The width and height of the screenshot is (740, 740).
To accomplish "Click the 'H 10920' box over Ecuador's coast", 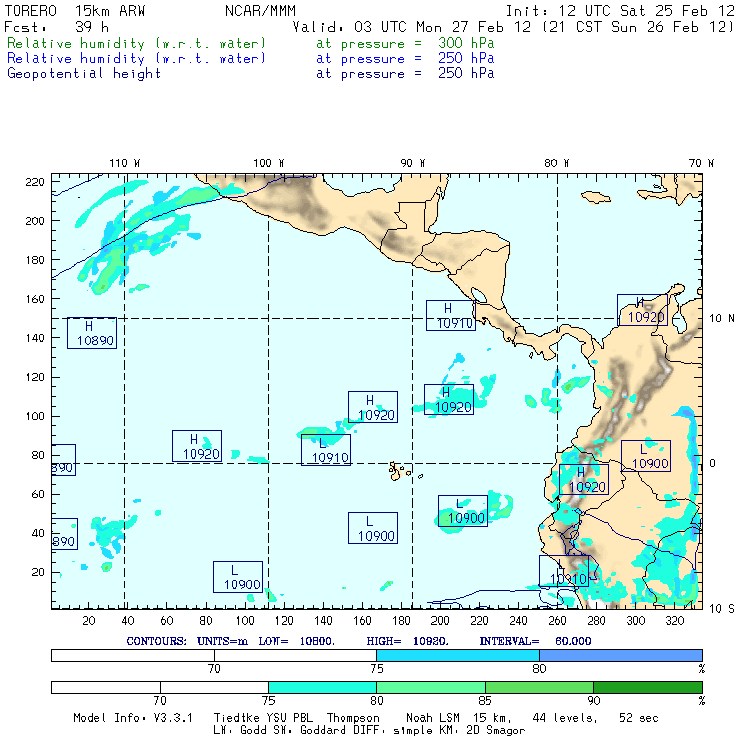I will (x=584, y=479).
